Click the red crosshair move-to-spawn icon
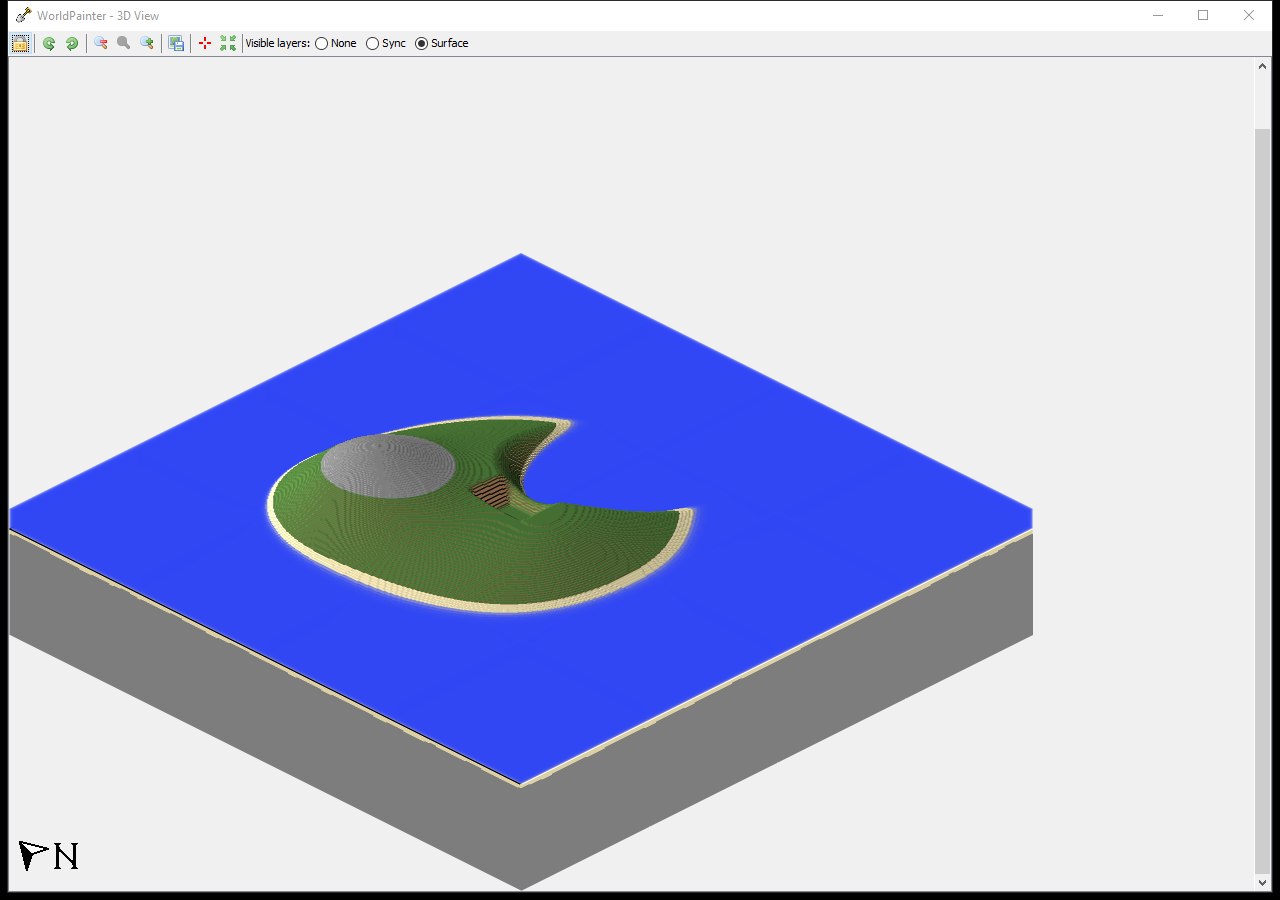The height and width of the screenshot is (900, 1280). pyautogui.click(x=205, y=43)
